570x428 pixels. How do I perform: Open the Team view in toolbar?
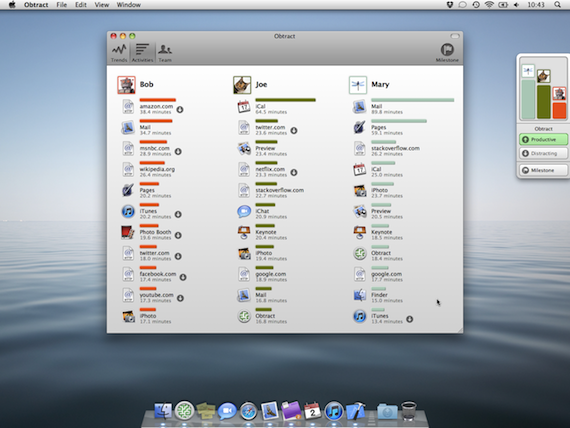tap(165, 53)
